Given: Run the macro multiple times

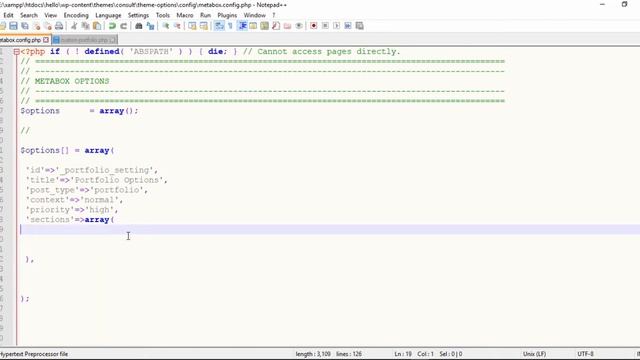Looking at the screenshot, I should (348, 26).
